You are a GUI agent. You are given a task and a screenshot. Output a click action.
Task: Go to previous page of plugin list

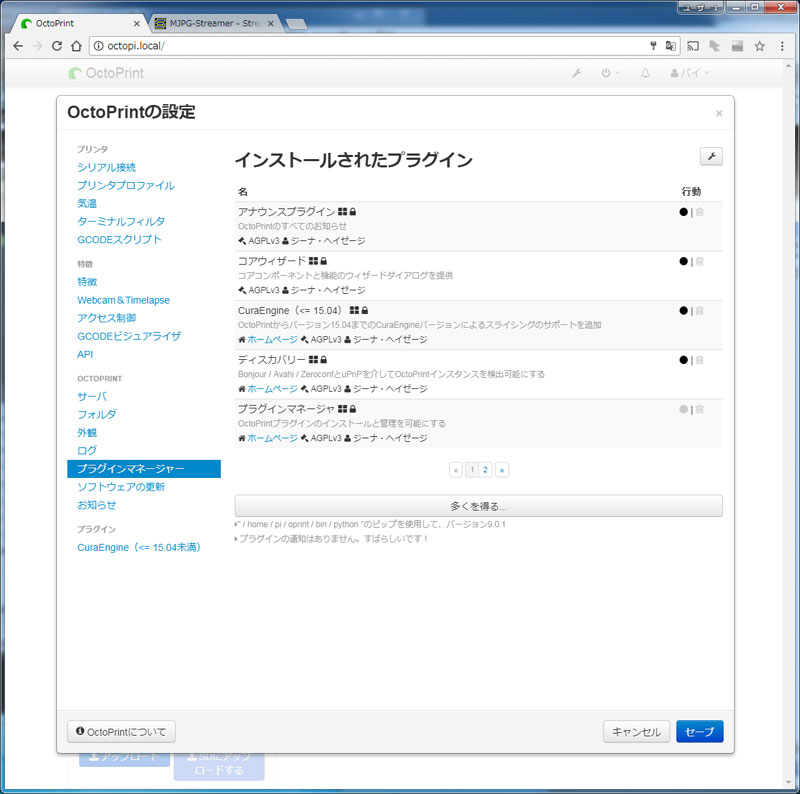[456, 470]
